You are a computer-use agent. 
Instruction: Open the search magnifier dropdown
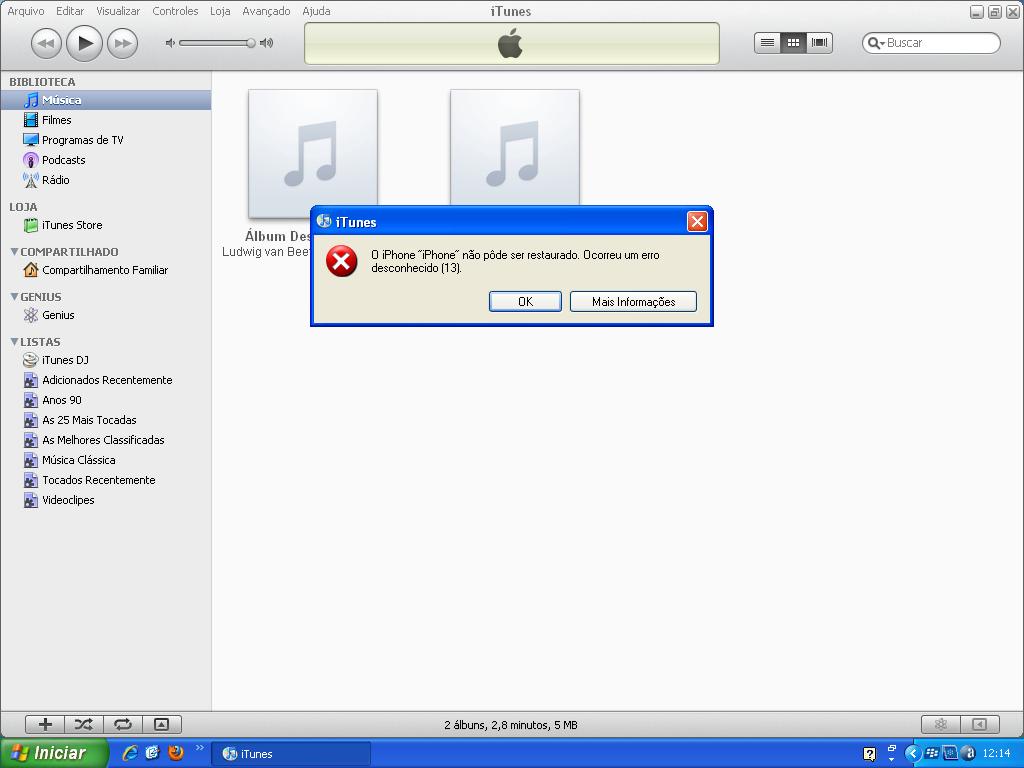[x=876, y=44]
